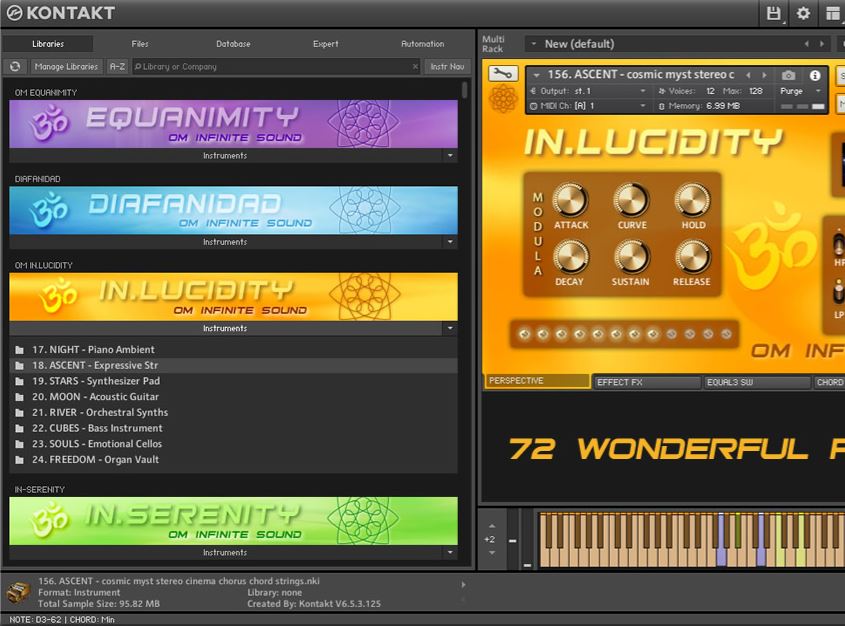
Task: Show instrument info icon
Action: 815,75
